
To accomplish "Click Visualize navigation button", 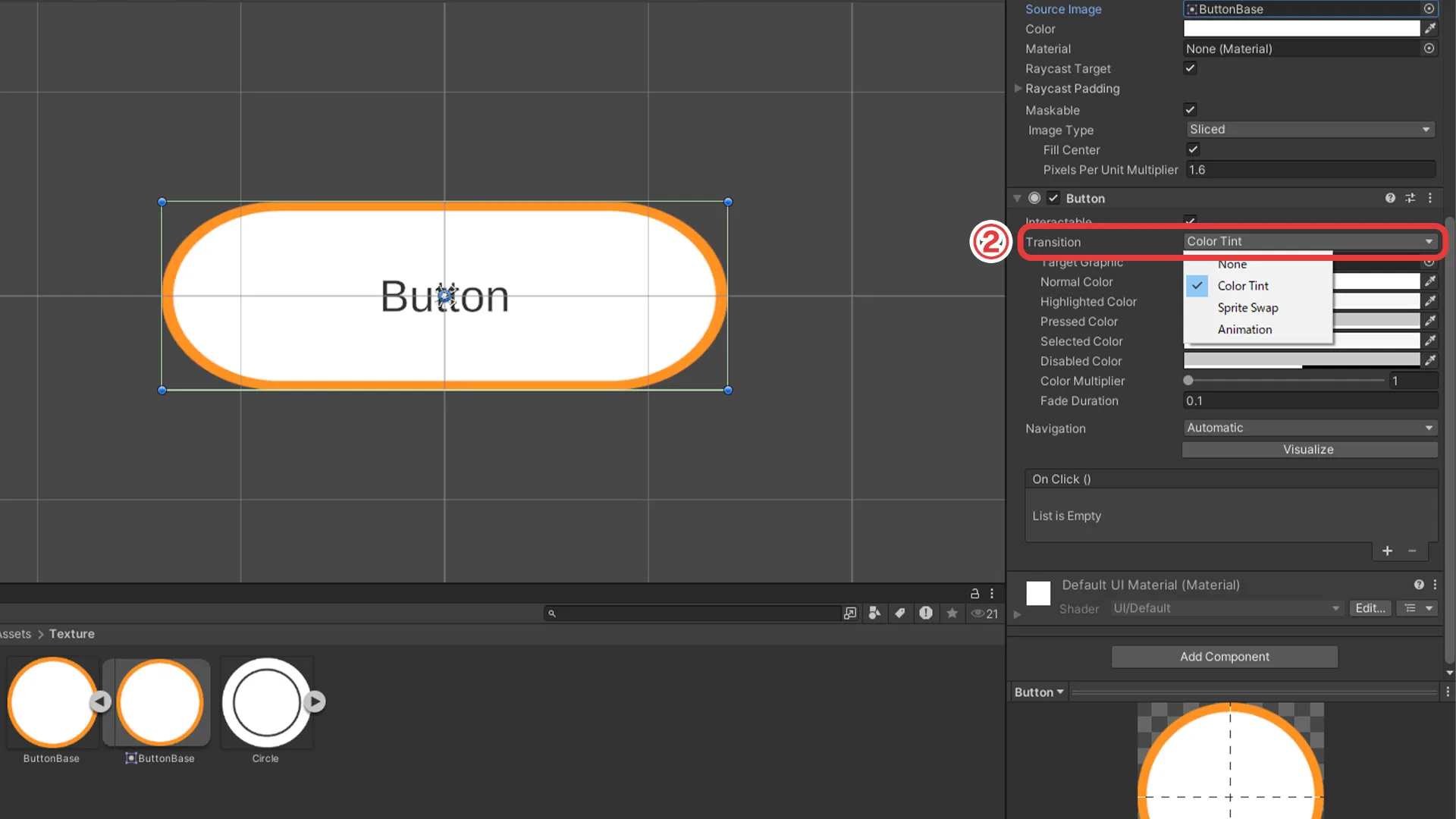I will [x=1310, y=450].
